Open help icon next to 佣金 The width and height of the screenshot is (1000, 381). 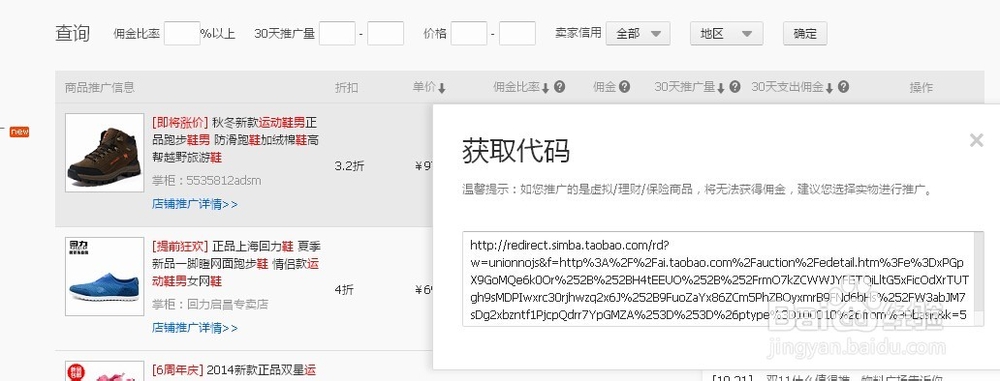point(624,87)
